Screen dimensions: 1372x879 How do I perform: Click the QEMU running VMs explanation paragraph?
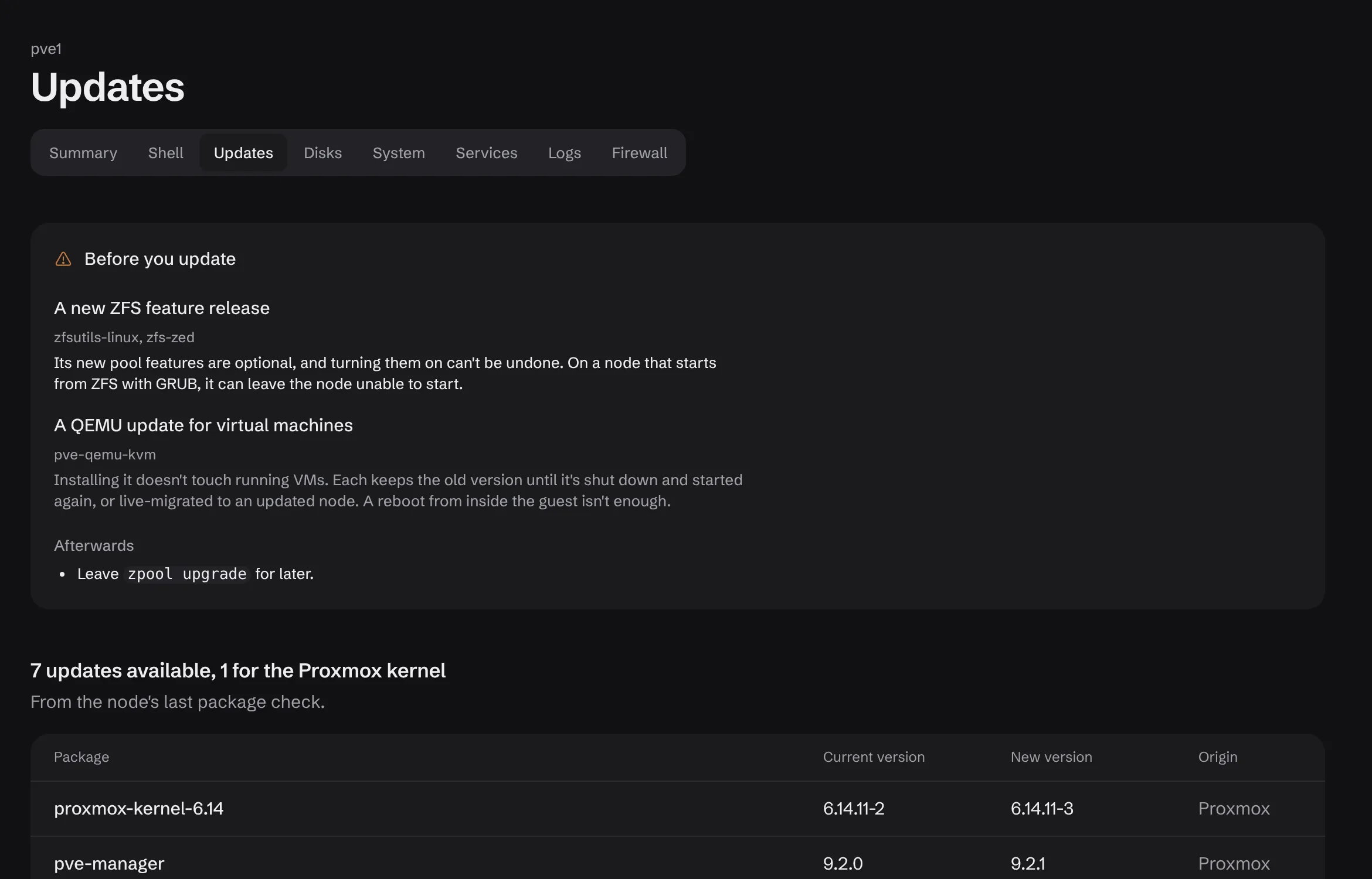(x=398, y=490)
